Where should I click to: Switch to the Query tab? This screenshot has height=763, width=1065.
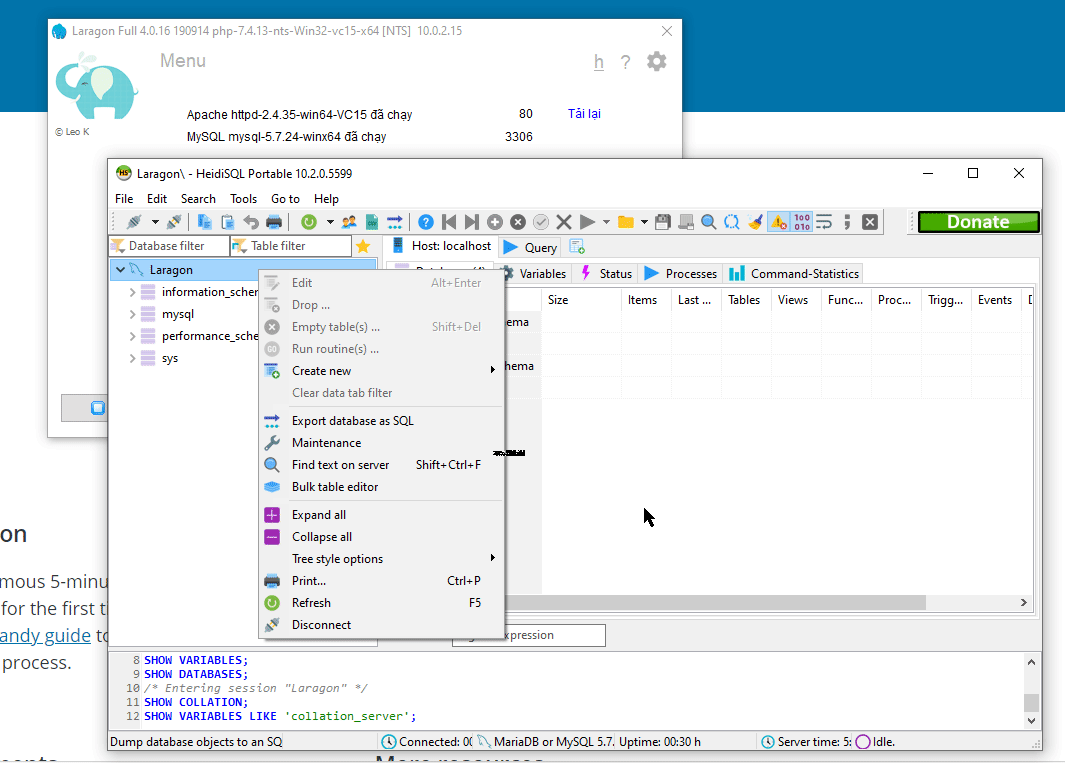click(530, 247)
